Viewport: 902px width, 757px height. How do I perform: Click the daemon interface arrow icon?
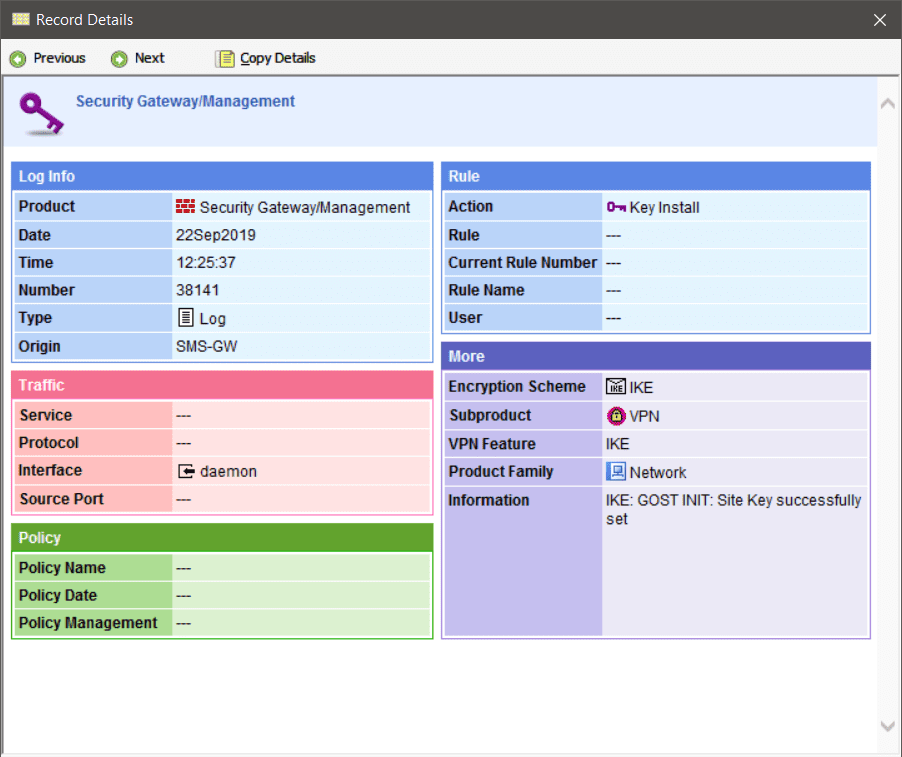(185, 471)
